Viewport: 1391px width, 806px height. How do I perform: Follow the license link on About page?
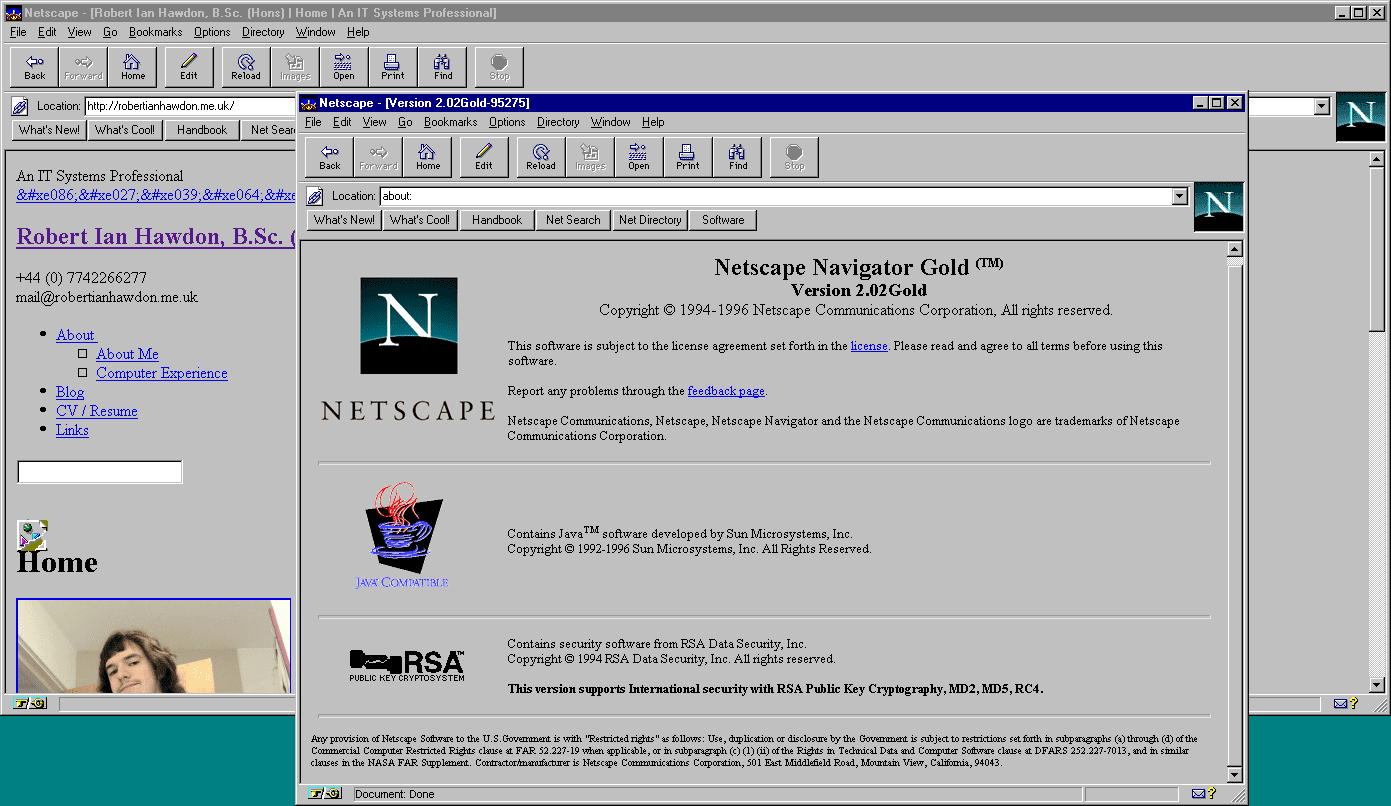[x=869, y=346]
